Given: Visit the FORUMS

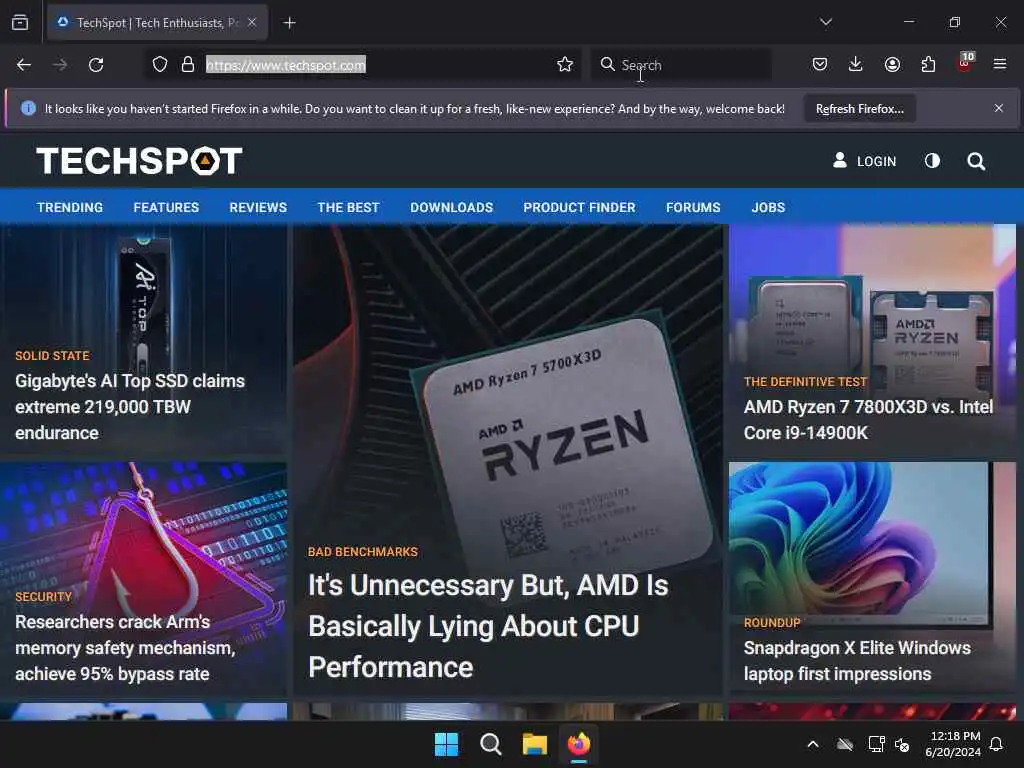Looking at the screenshot, I should 693,208.
